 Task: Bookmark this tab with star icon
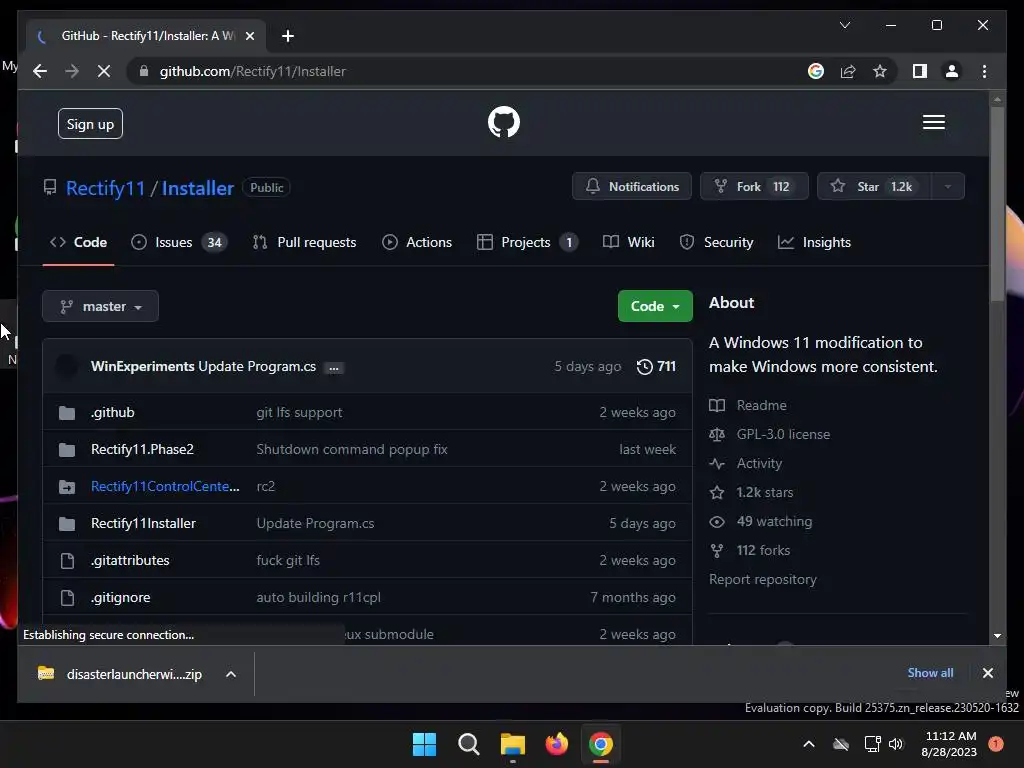[880, 71]
